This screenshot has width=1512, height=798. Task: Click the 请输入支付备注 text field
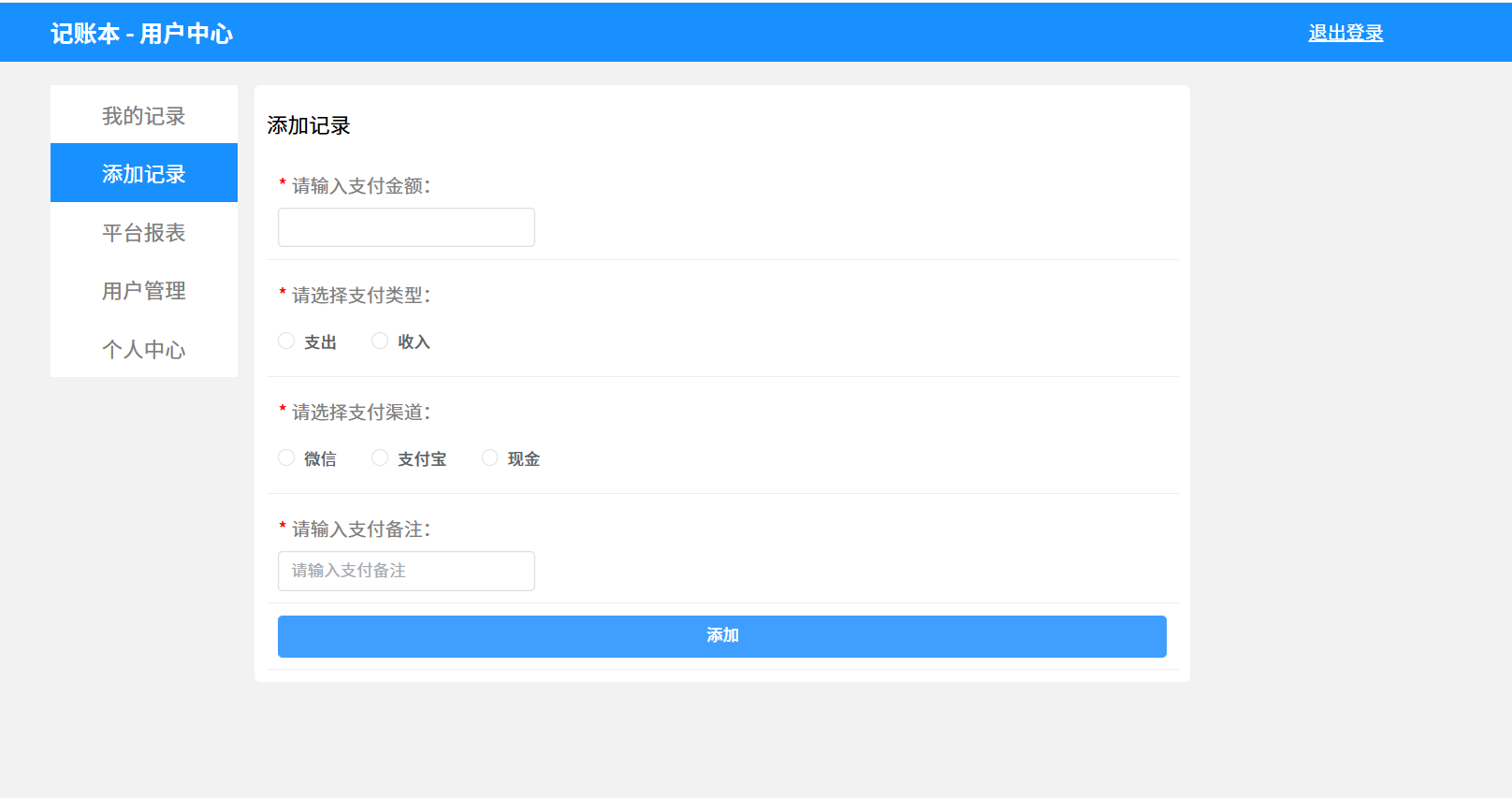(406, 571)
